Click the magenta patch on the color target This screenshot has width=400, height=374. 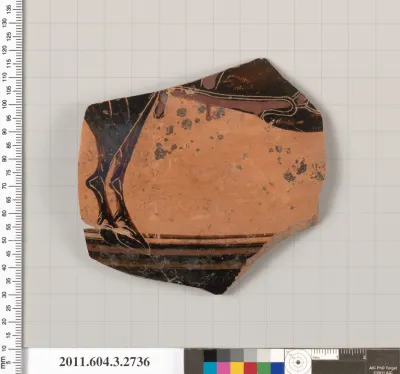pos(223,368)
